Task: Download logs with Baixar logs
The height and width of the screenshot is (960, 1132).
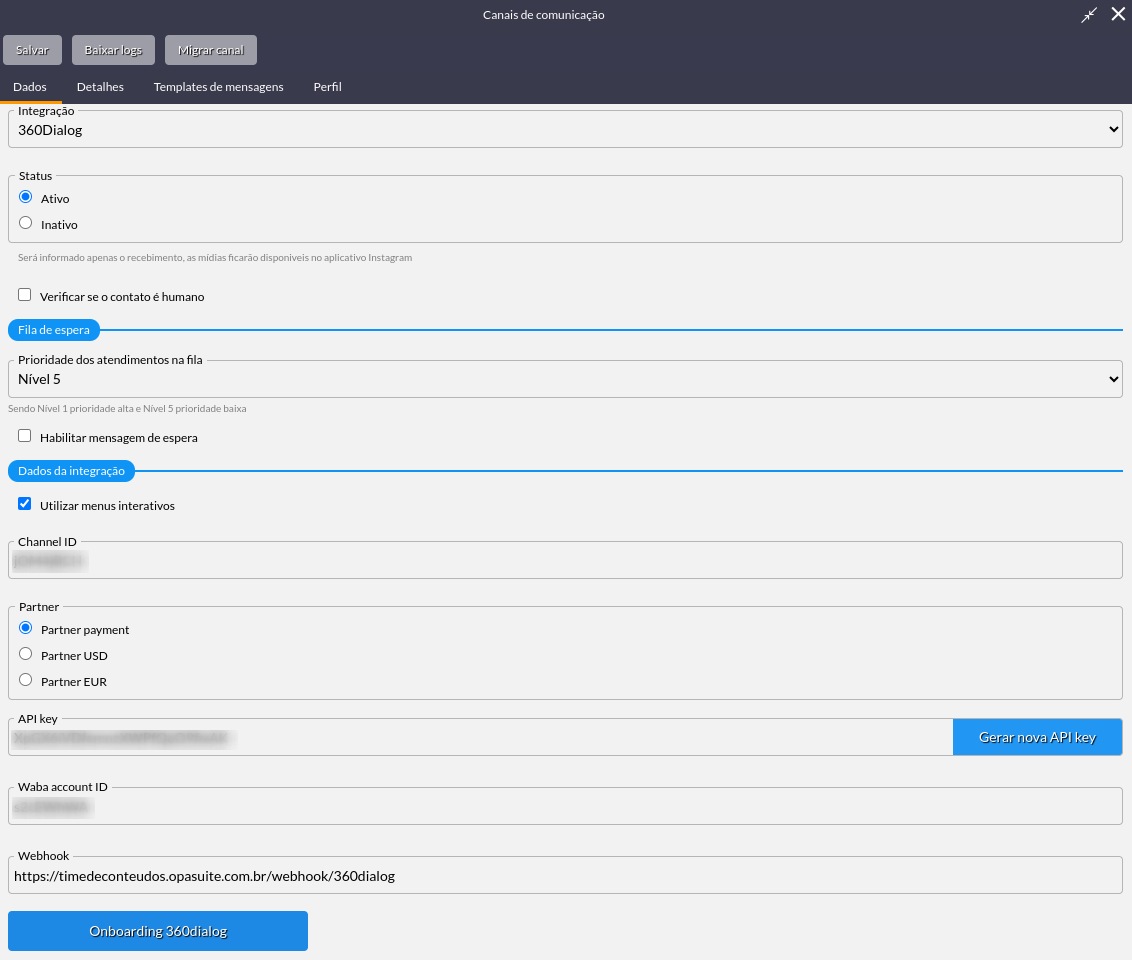Action: (113, 50)
